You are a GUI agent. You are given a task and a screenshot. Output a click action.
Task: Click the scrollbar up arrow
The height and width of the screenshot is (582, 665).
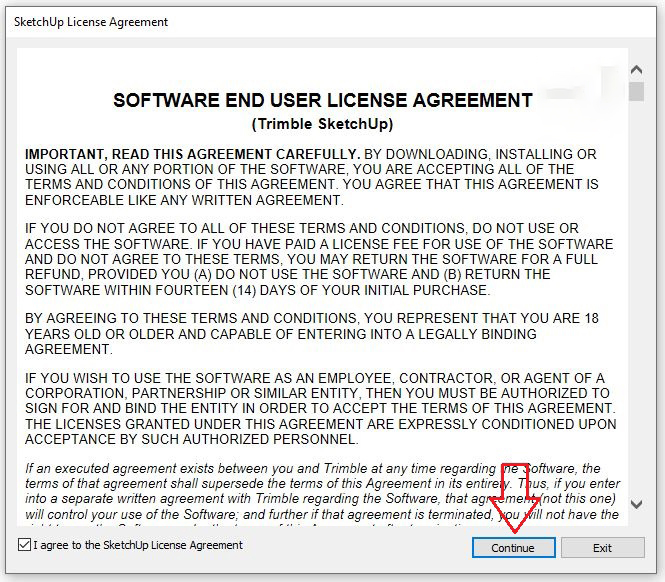pyautogui.click(x=636, y=70)
